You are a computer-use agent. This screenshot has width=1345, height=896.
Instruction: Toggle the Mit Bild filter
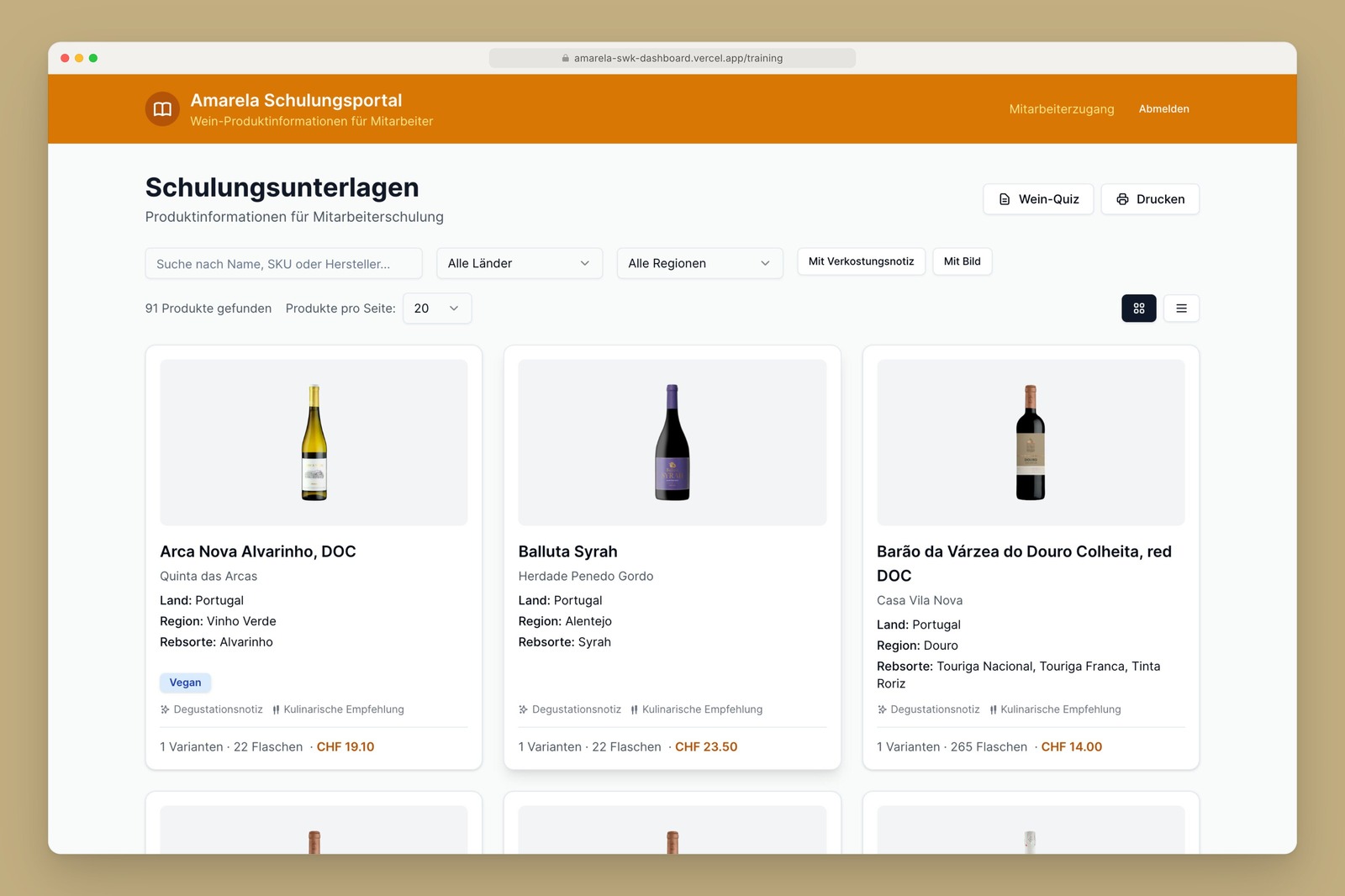pos(963,261)
